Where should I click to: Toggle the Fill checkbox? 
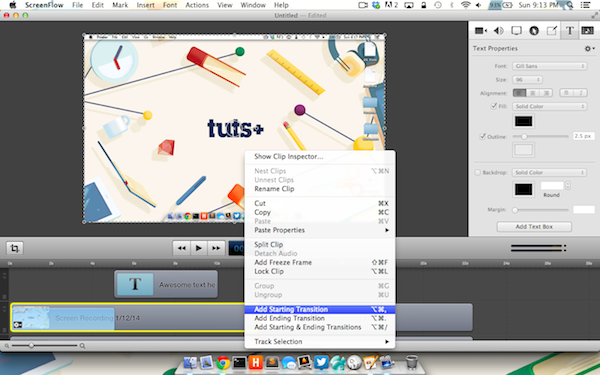click(494, 106)
